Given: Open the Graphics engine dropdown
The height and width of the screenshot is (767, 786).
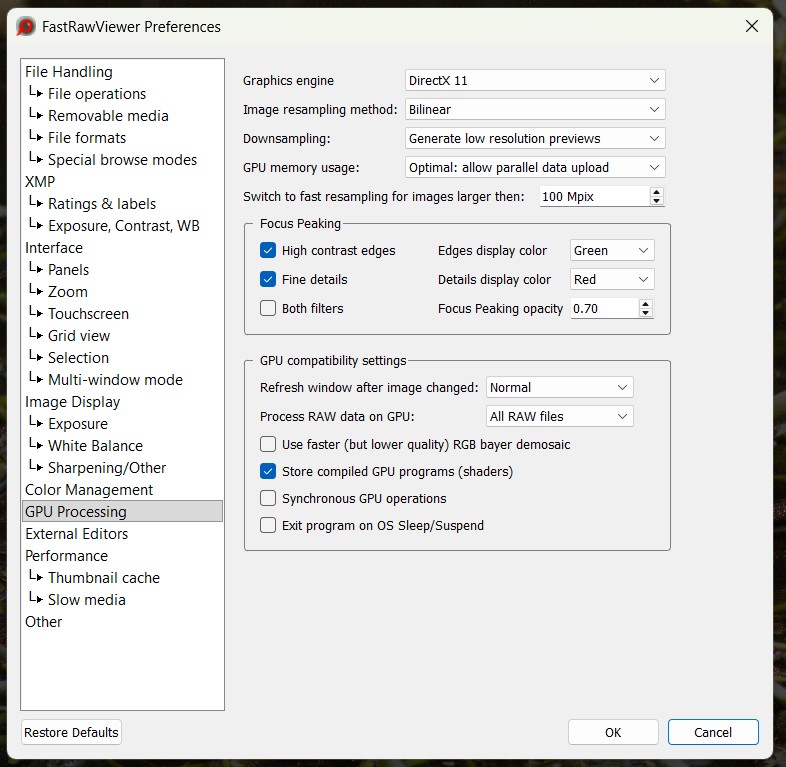Looking at the screenshot, I should click(535, 81).
